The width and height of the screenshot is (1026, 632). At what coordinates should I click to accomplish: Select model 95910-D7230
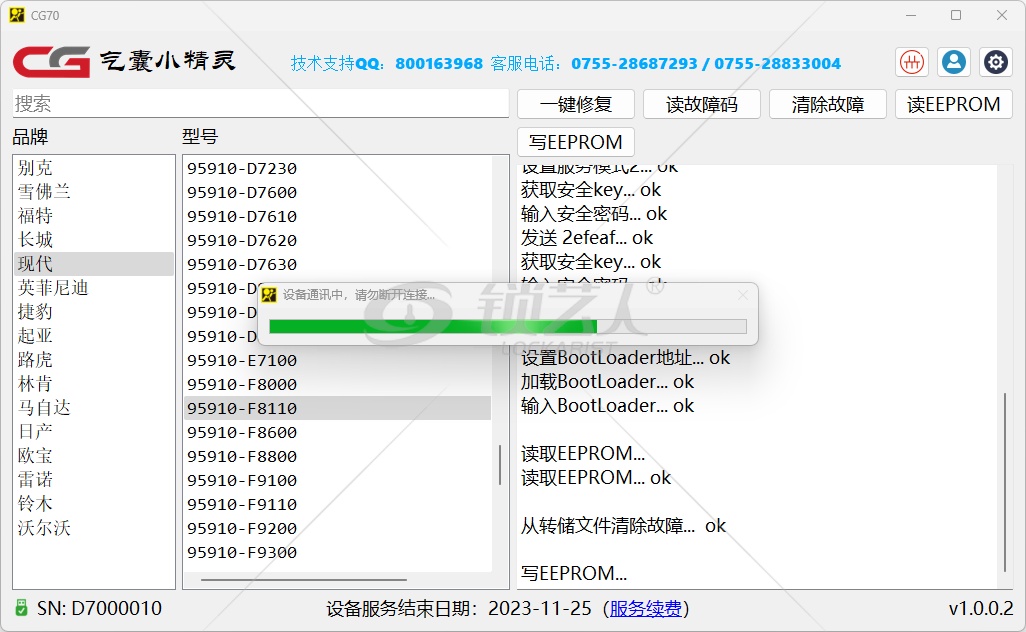[338, 168]
